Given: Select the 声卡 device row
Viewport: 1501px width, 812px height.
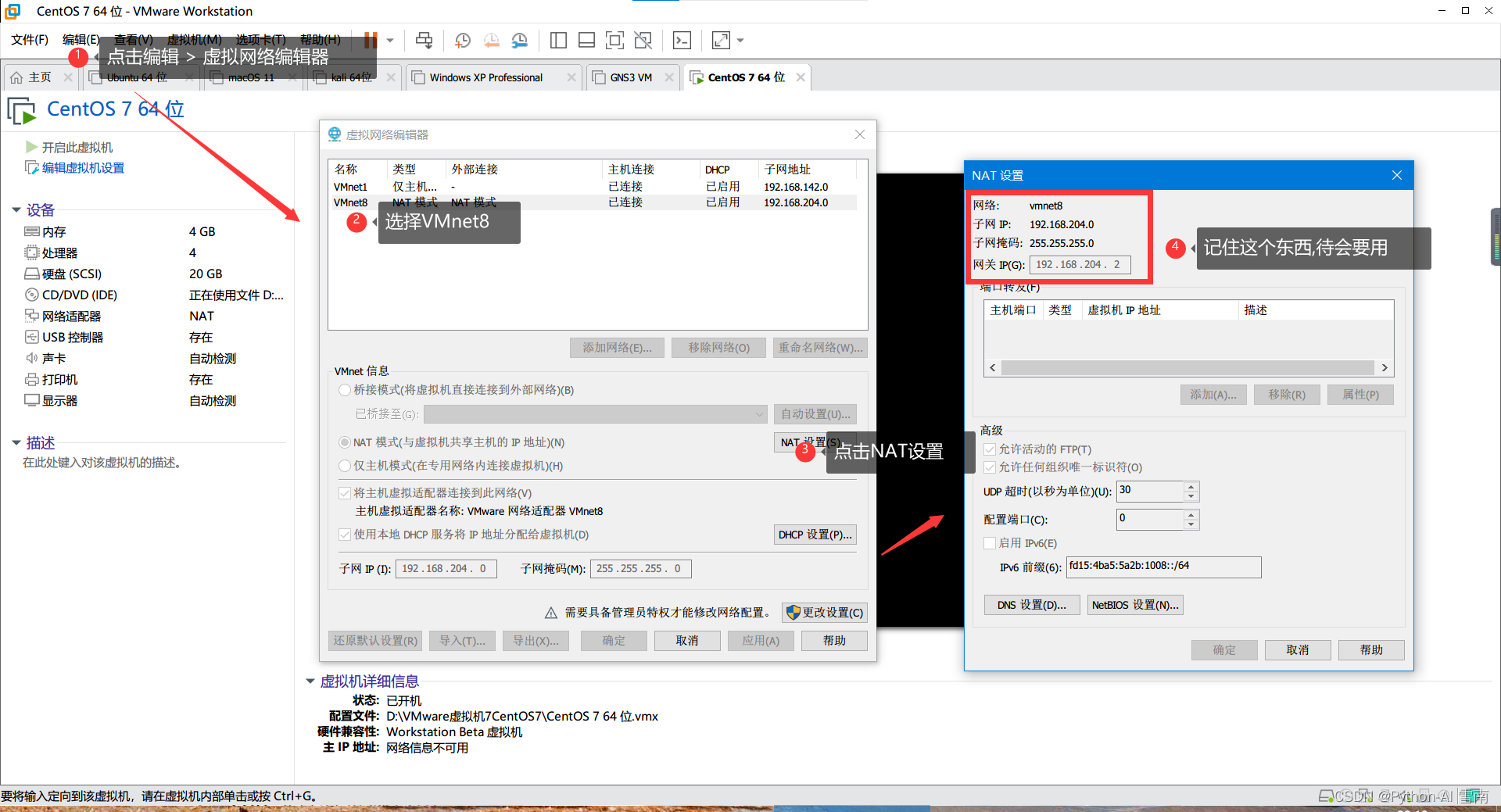Looking at the screenshot, I should coord(152,358).
